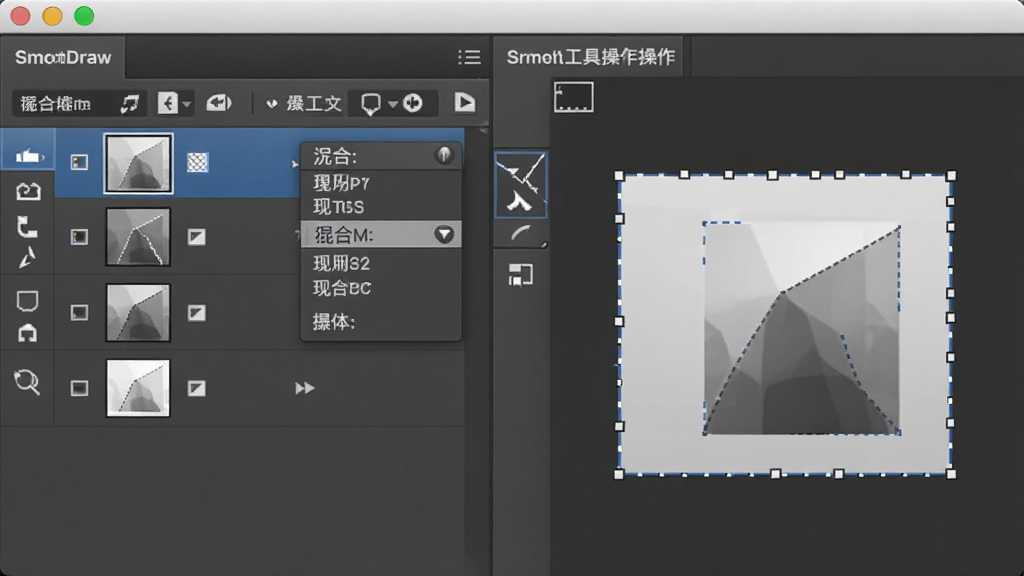Screen dimensions: 1024x576
Task: Click the yellow macOS minimize window button
Action: 52,16
